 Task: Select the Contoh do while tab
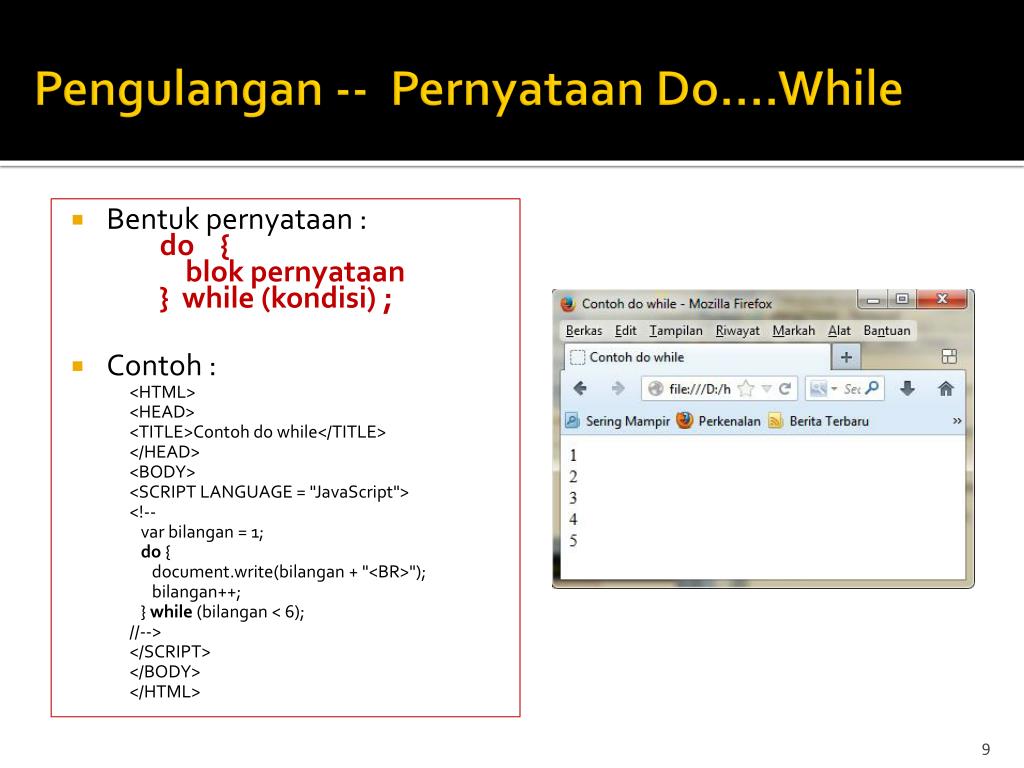697,357
